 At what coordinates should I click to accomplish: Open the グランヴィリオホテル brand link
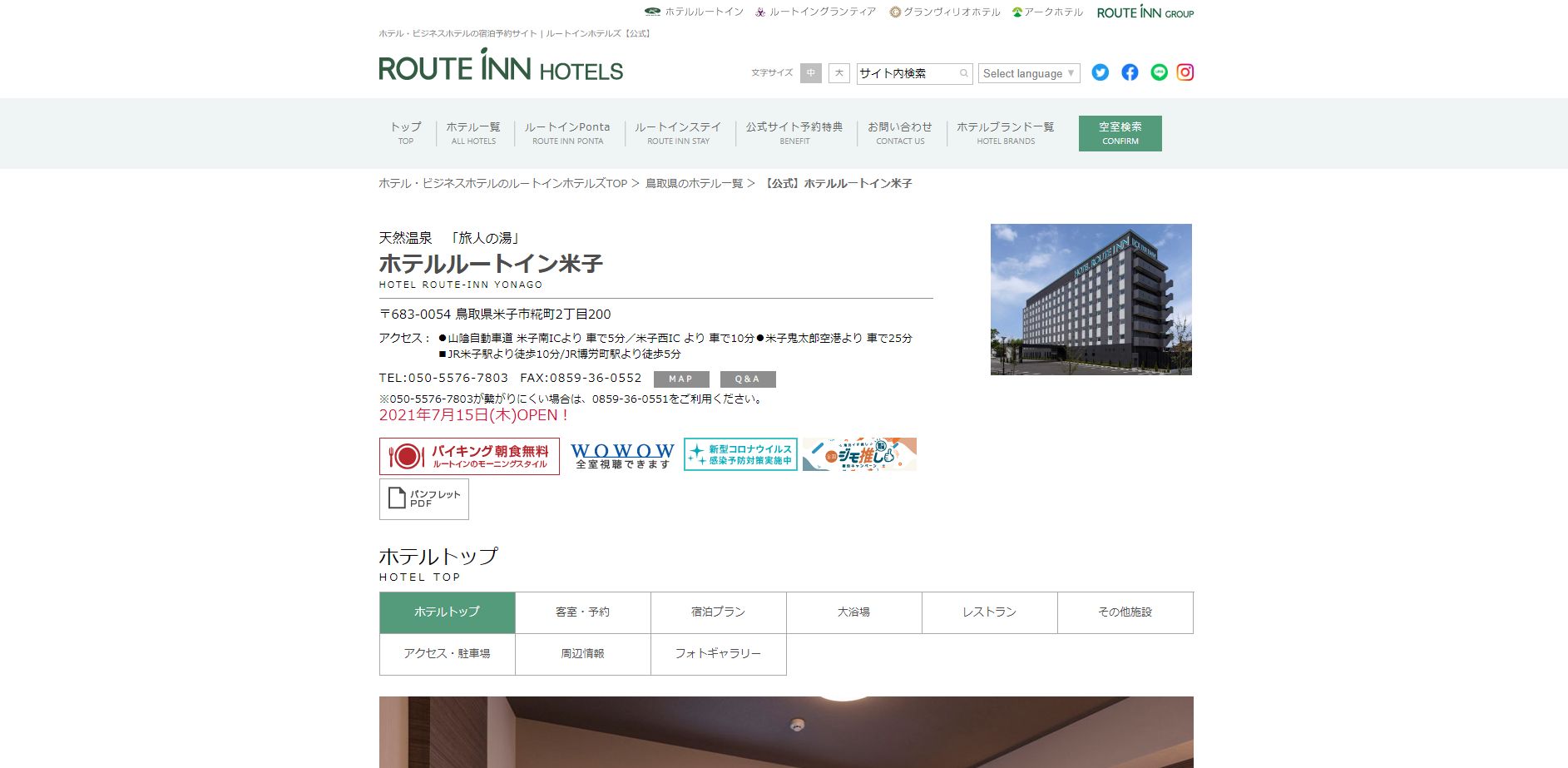pyautogui.click(x=945, y=12)
